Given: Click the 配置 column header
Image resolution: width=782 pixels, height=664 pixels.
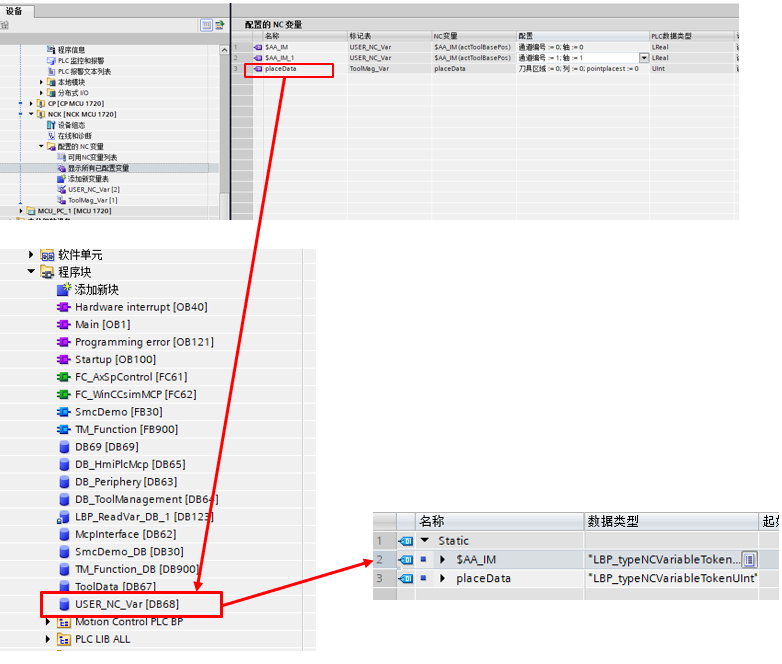Looking at the screenshot, I should pos(583,36).
